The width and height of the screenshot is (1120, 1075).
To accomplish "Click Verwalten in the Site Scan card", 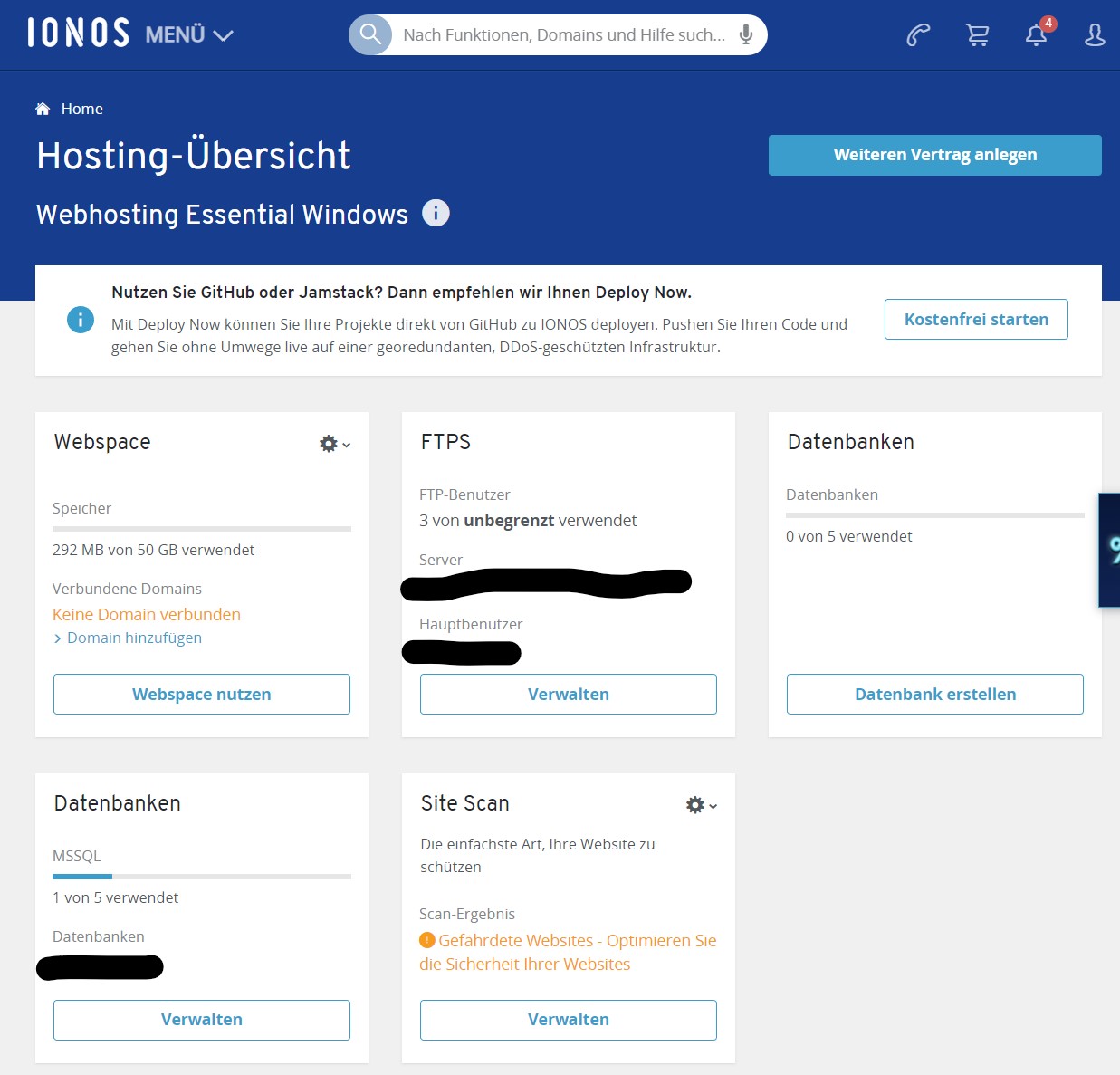I will coord(569,1020).
